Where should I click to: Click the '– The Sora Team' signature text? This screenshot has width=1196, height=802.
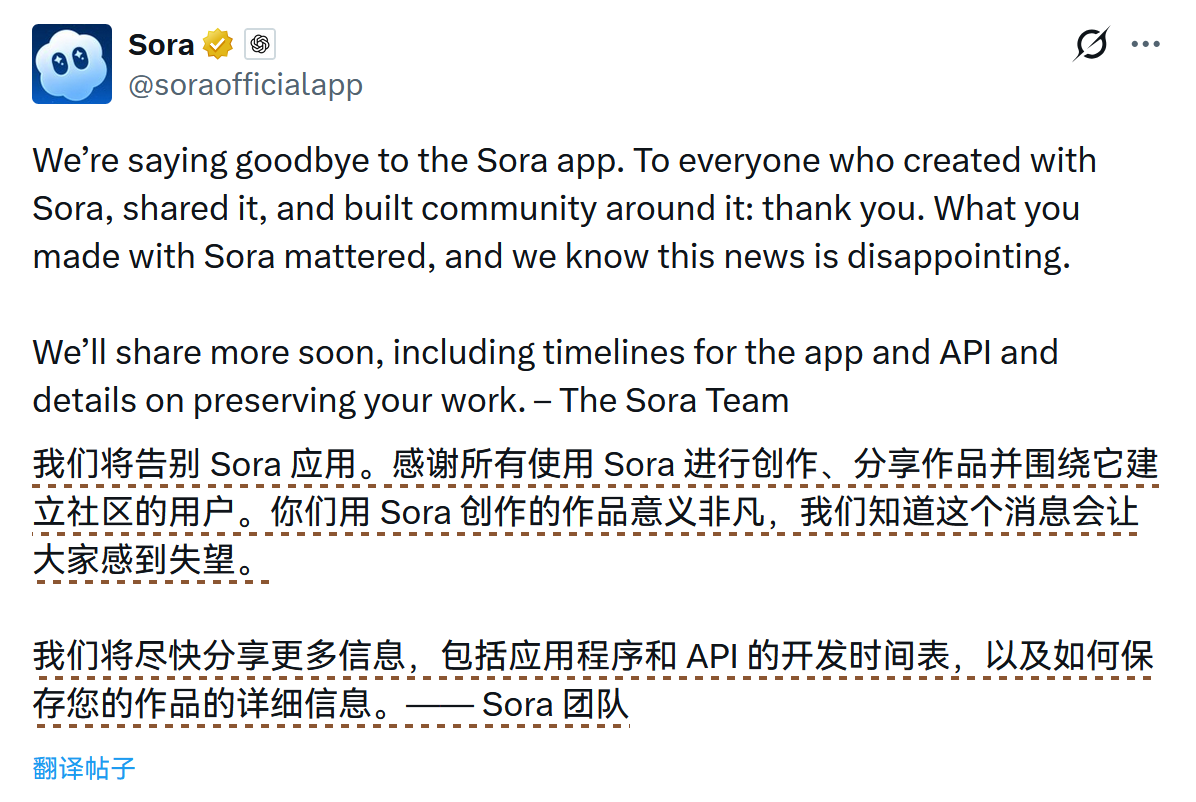[661, 401]
